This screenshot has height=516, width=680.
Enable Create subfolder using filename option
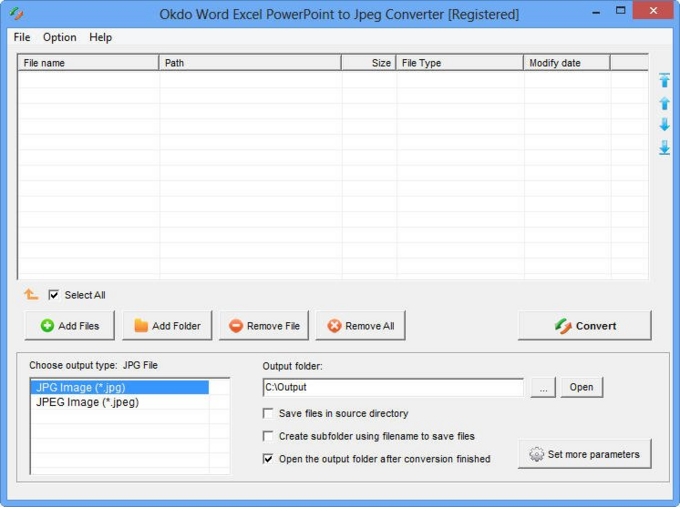click(x=268, y=436)
